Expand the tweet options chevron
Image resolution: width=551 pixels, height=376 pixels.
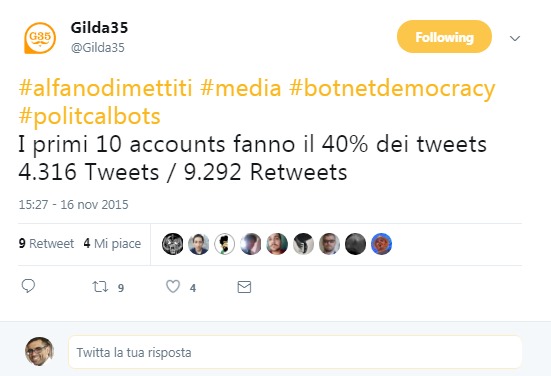(x=515, y=38)
